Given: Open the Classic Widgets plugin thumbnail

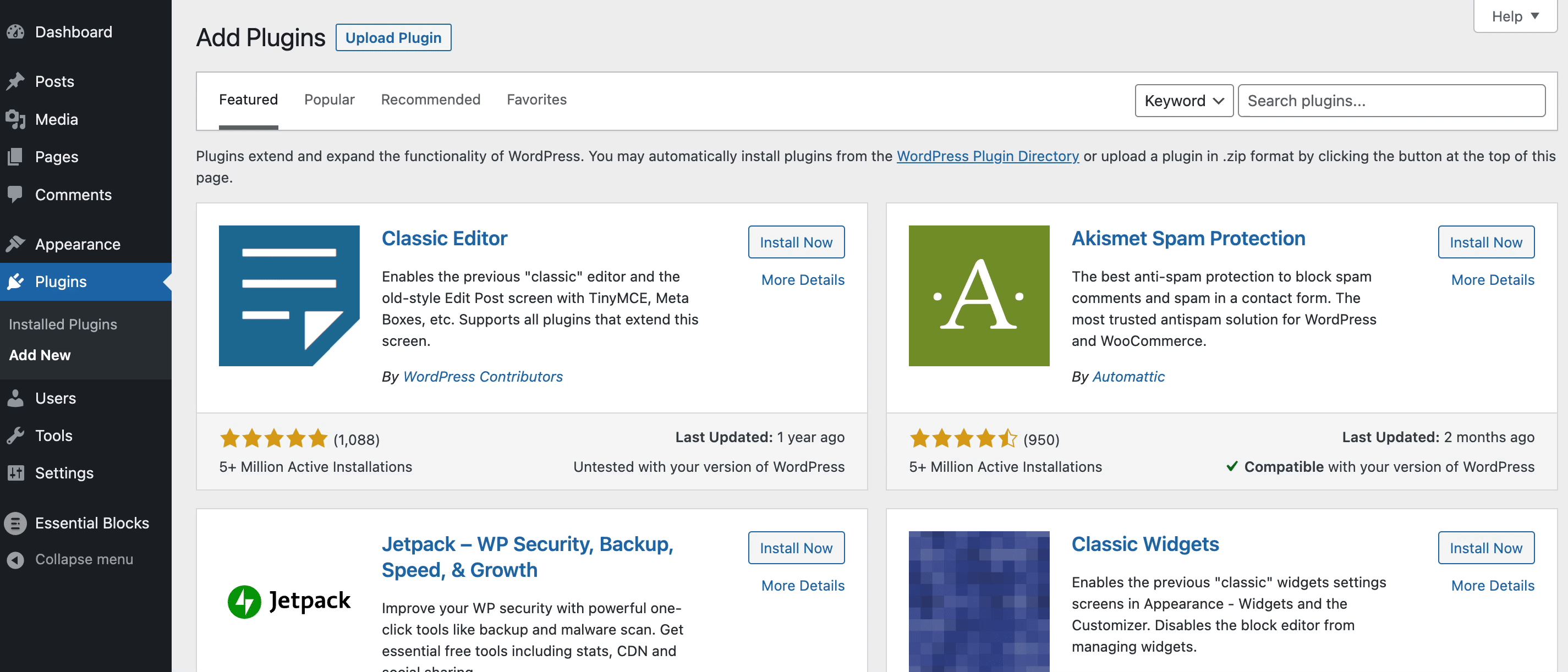Looking at the screenshot, I should [979, 601].
